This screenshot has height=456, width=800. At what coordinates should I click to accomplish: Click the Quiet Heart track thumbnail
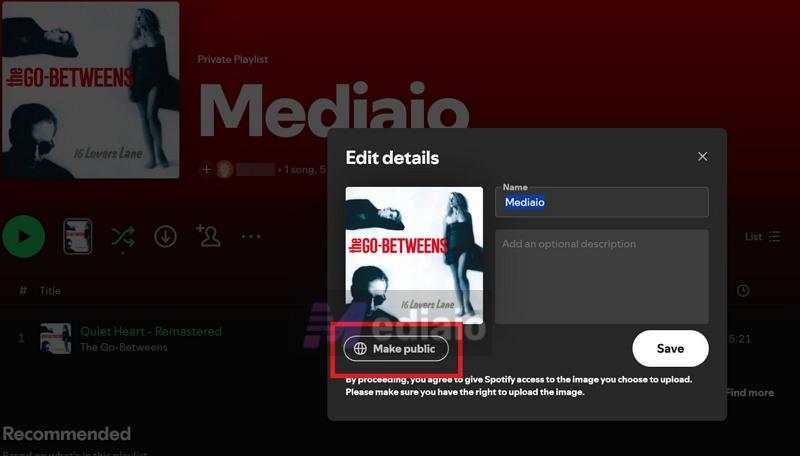click(x=56, y=338)
